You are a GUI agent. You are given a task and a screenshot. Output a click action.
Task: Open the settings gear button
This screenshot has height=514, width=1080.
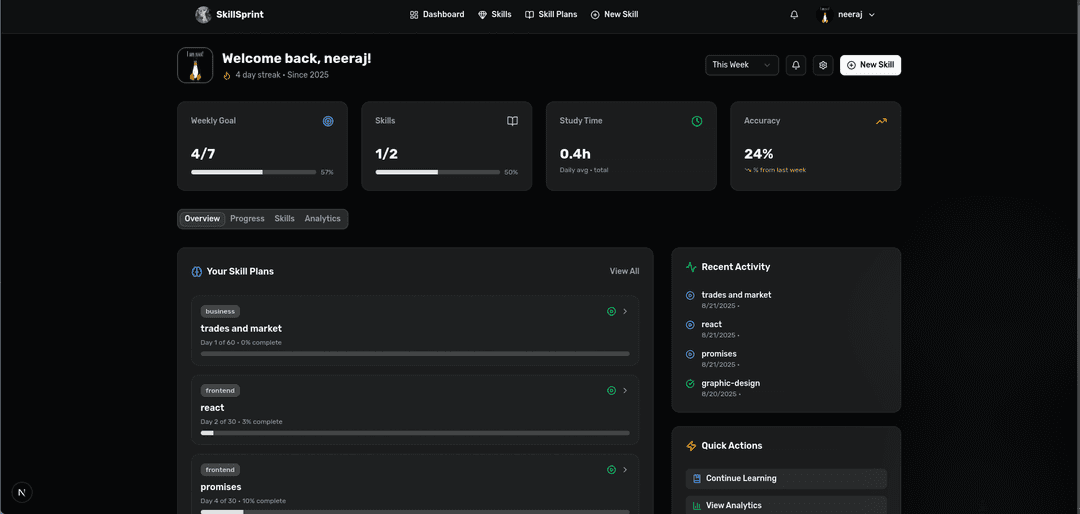823,65
